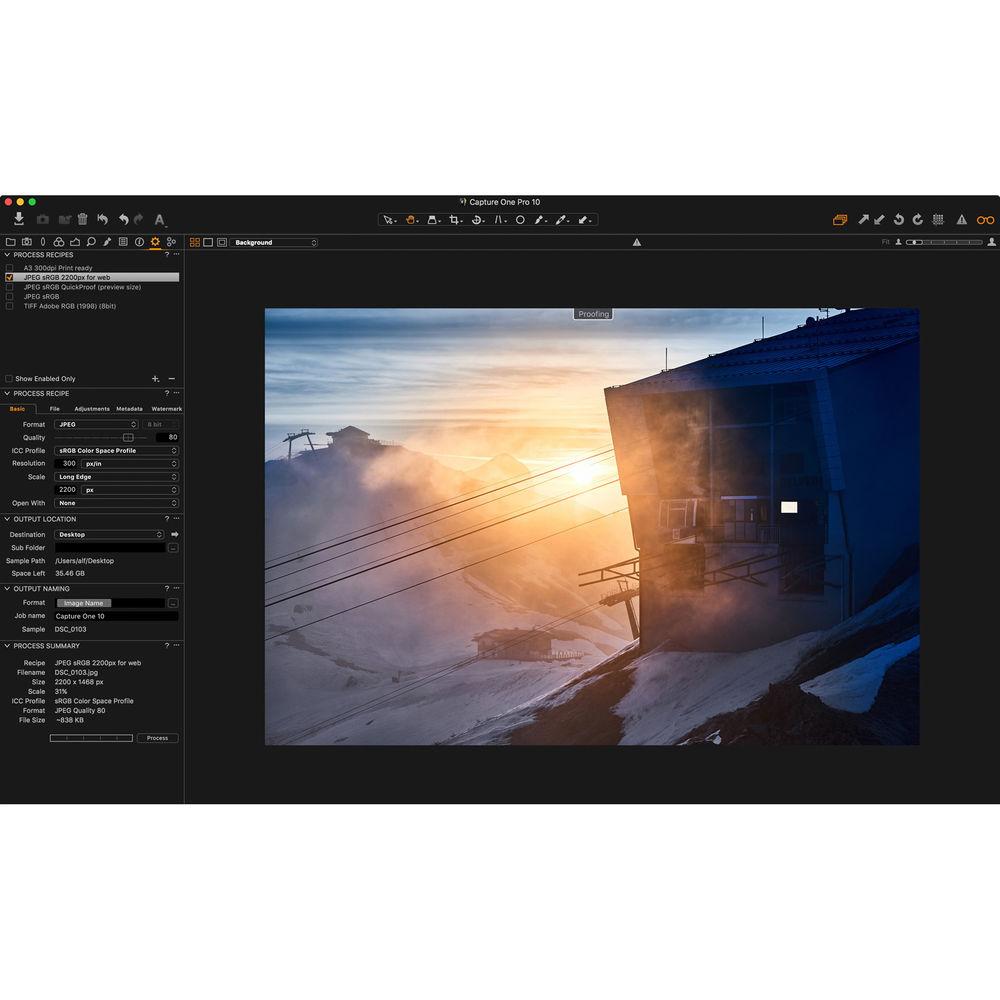
Task: Open the Library folder tool tab
Action: point(12,241)
